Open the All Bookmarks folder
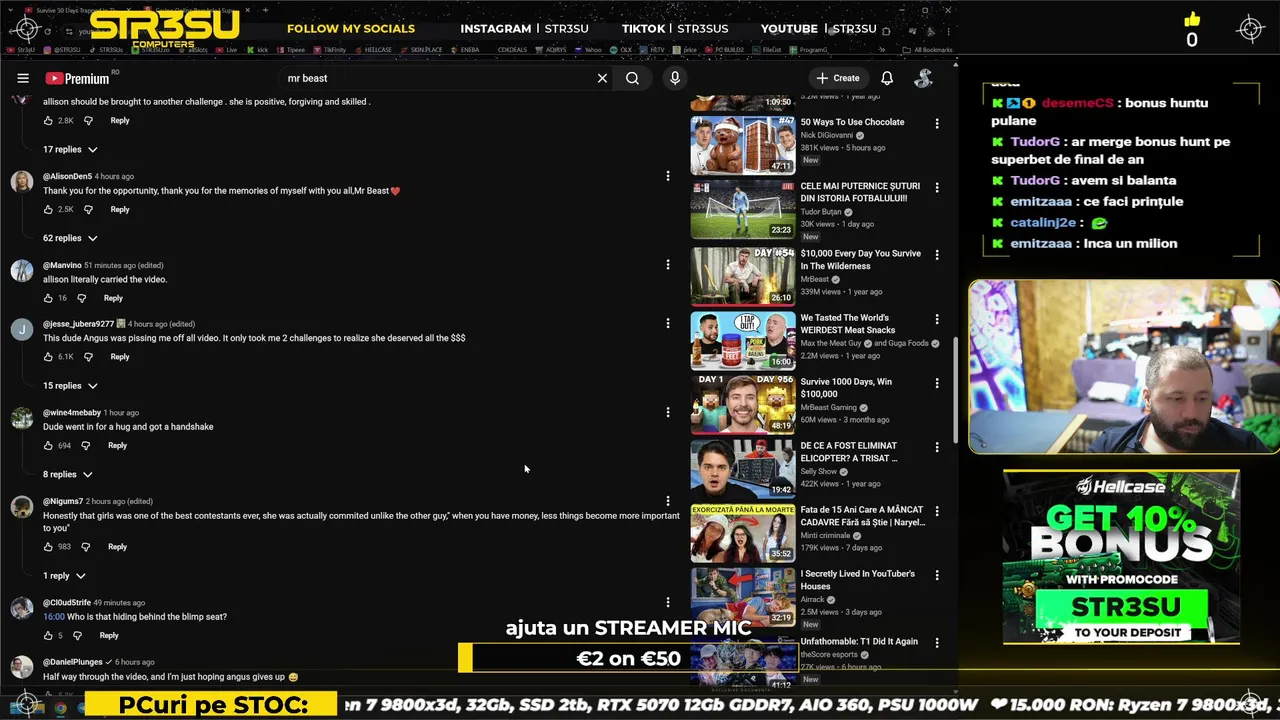This screenshot has width=1280, height=720. (x=927, y=49)
